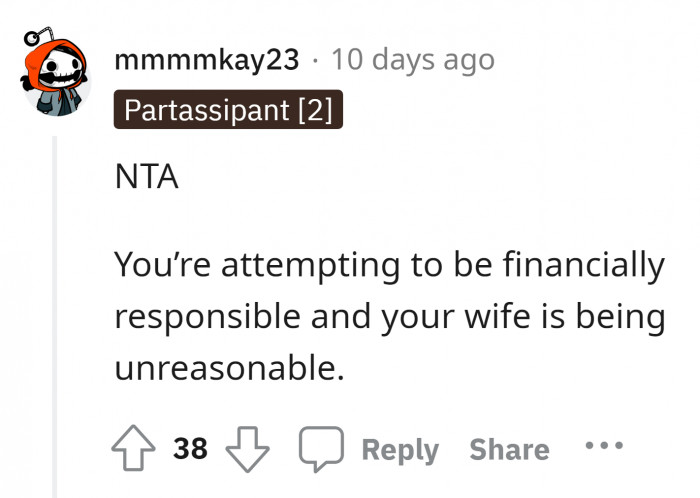Screen dimensions: 700x498
Task: Share this comment via Share button
Action: (x=509, y=450)
